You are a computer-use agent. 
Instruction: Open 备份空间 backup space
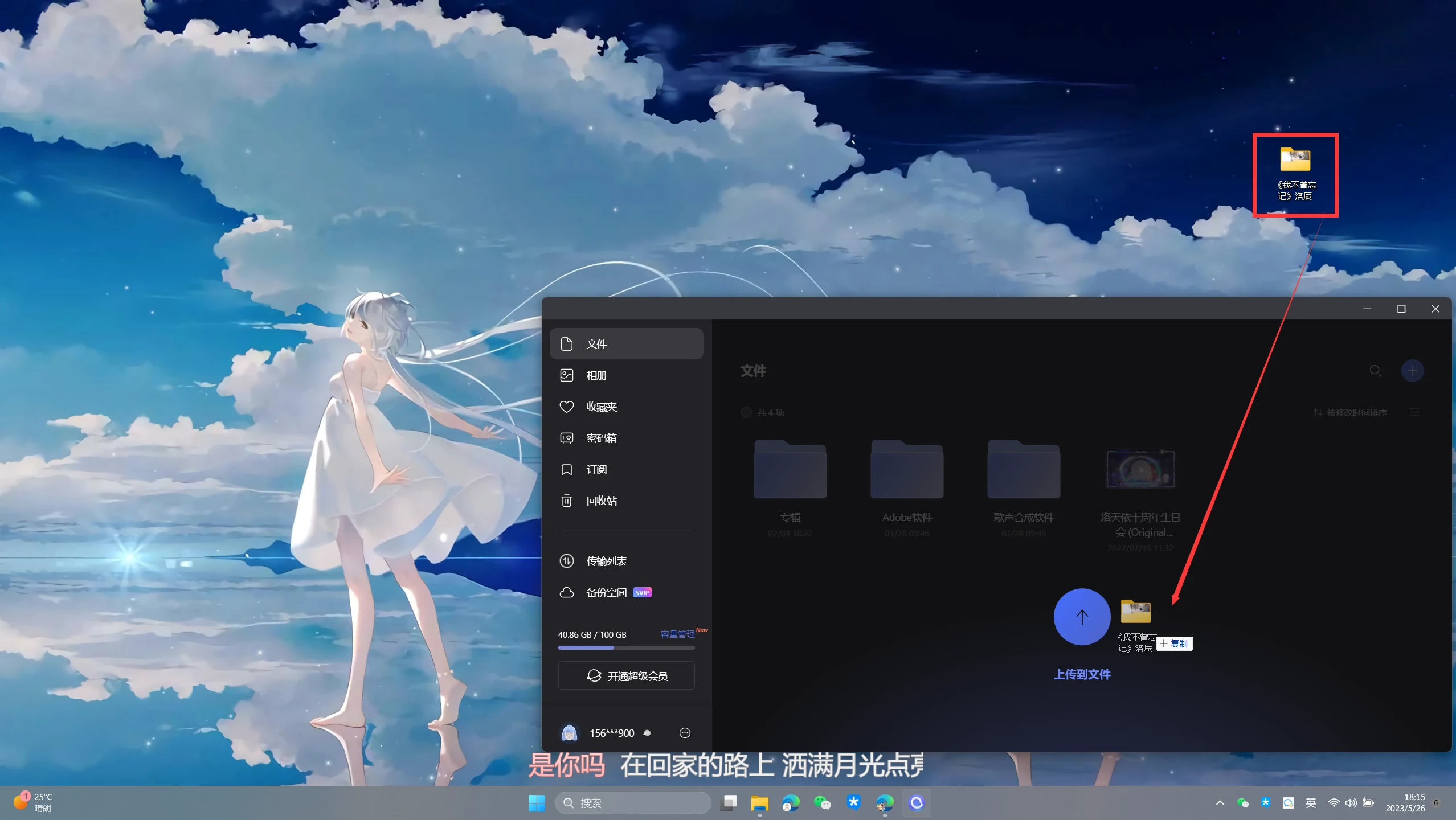[x=606, y=592]
